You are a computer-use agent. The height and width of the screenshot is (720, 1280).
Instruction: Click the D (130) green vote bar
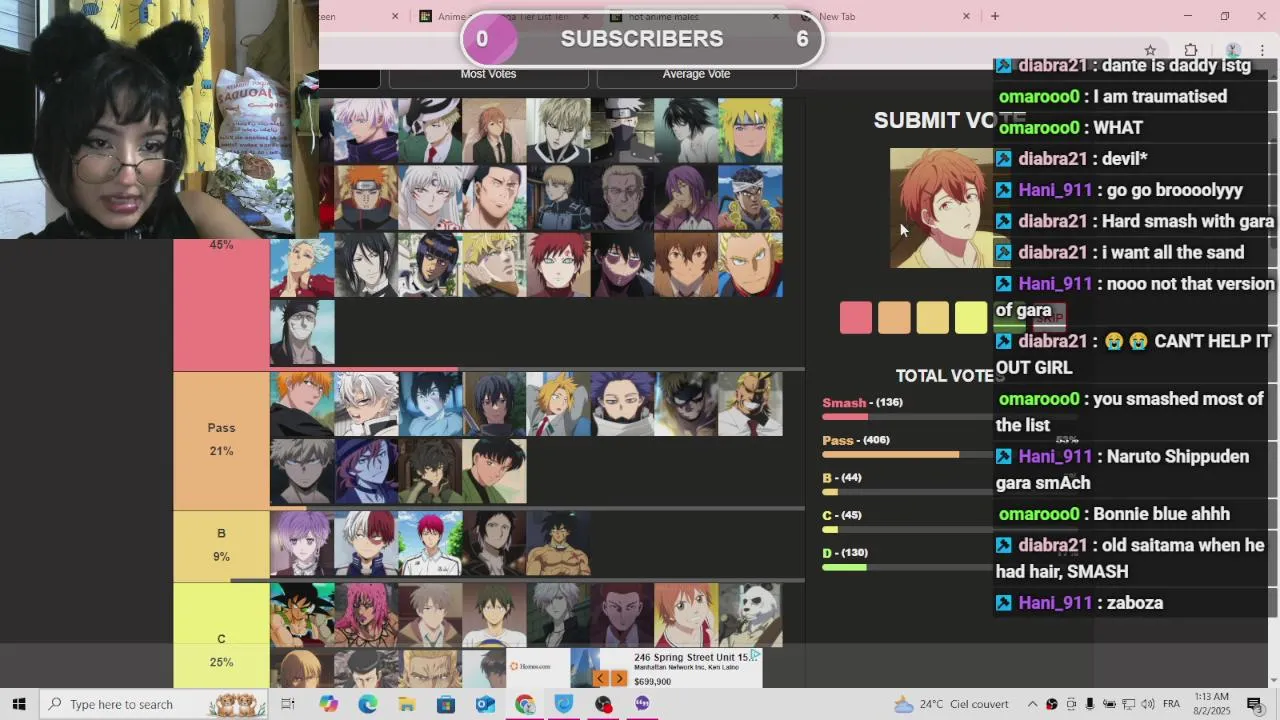[908, 567]
